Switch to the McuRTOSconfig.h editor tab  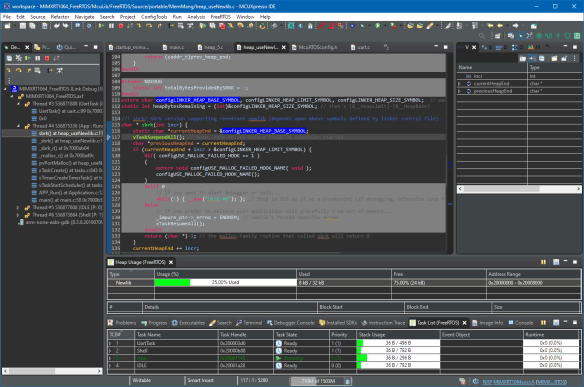click(315, 47)
